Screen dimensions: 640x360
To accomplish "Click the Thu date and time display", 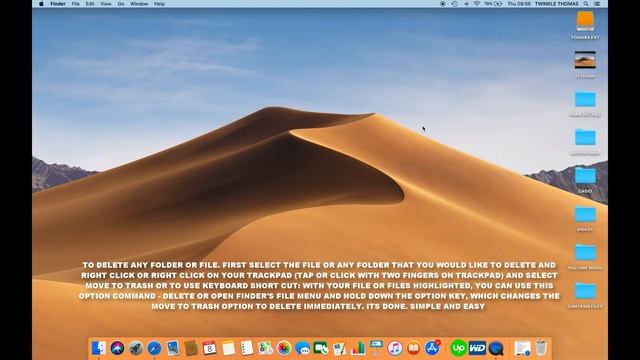I will (519, 4).
